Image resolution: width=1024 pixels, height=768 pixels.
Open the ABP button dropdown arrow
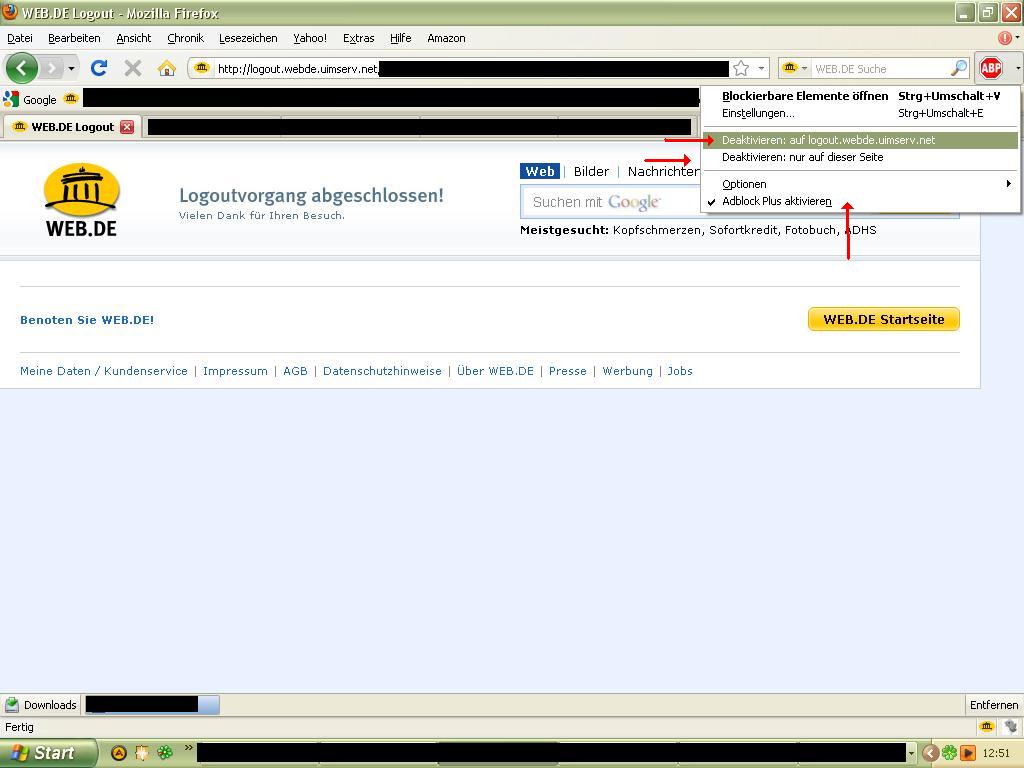pyautogui.click(x=1017, y=68)
